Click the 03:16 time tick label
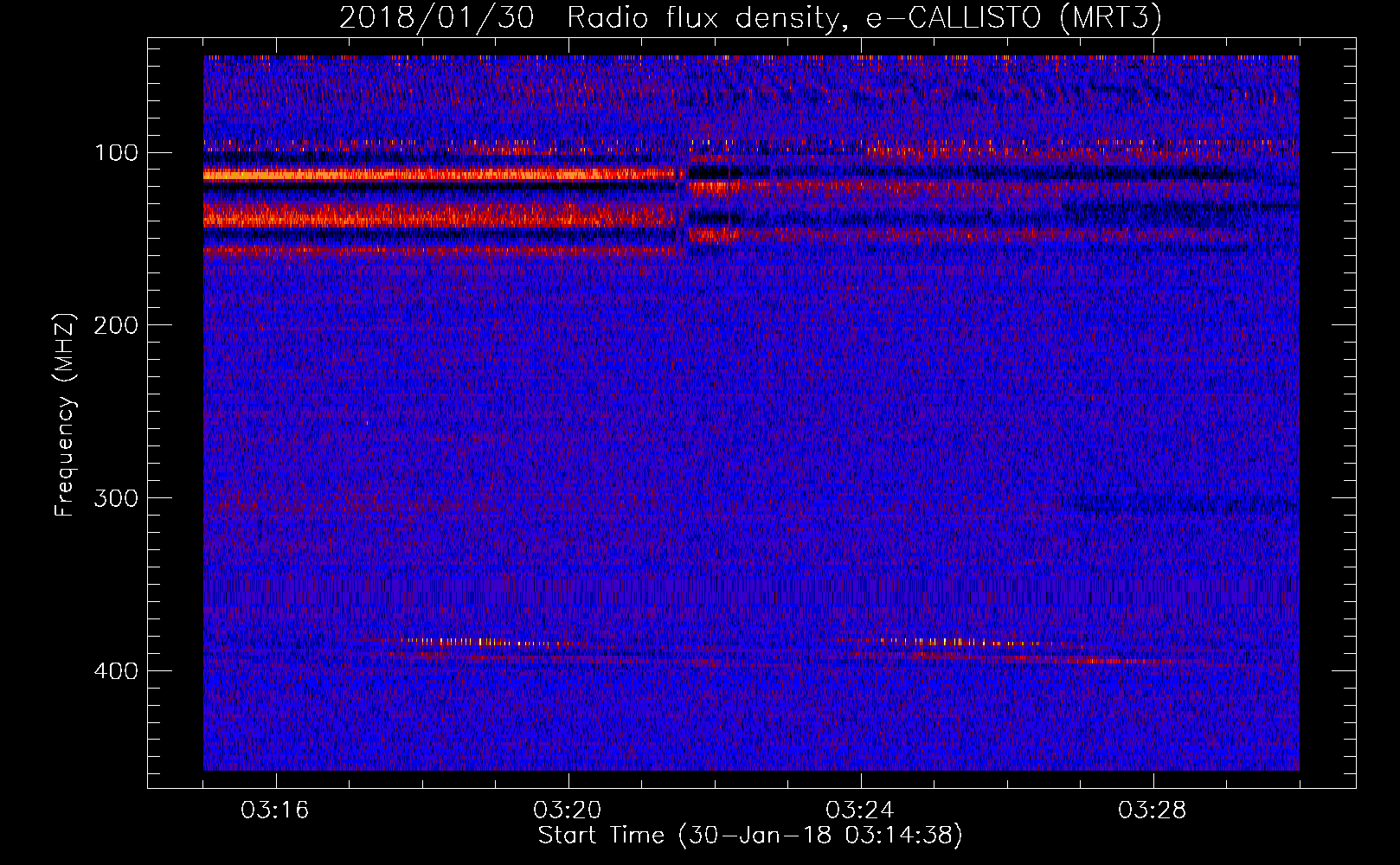The image size is (1400, 865). 275,810
